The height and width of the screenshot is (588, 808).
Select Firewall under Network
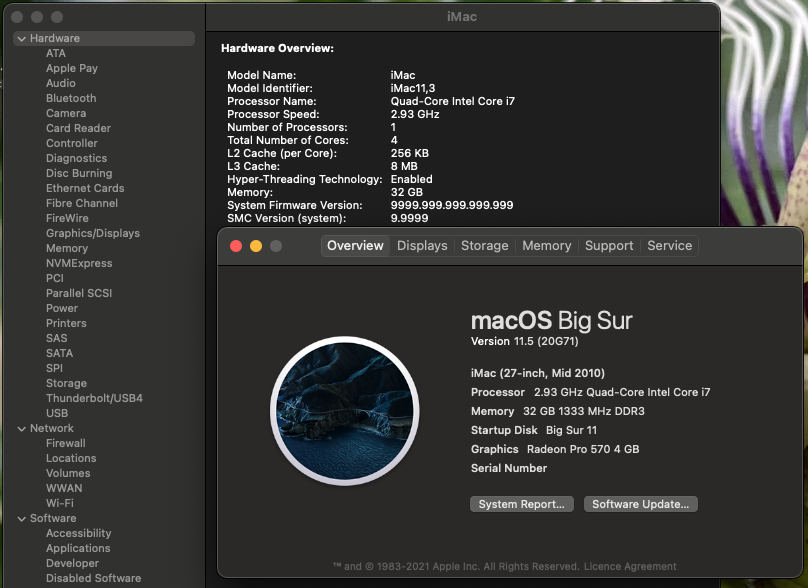click(65, 443)
